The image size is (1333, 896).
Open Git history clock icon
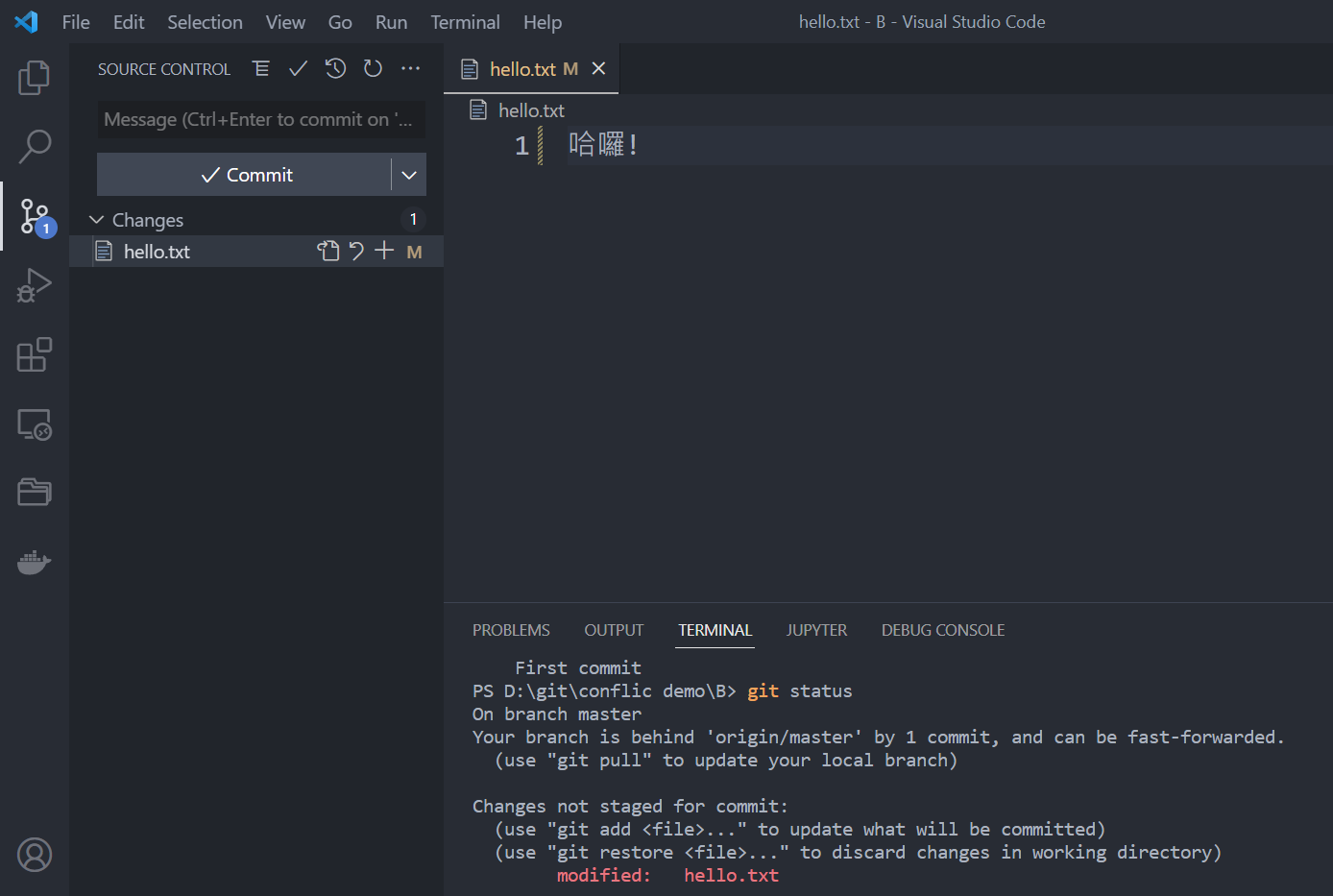click(x=335, y=68)
